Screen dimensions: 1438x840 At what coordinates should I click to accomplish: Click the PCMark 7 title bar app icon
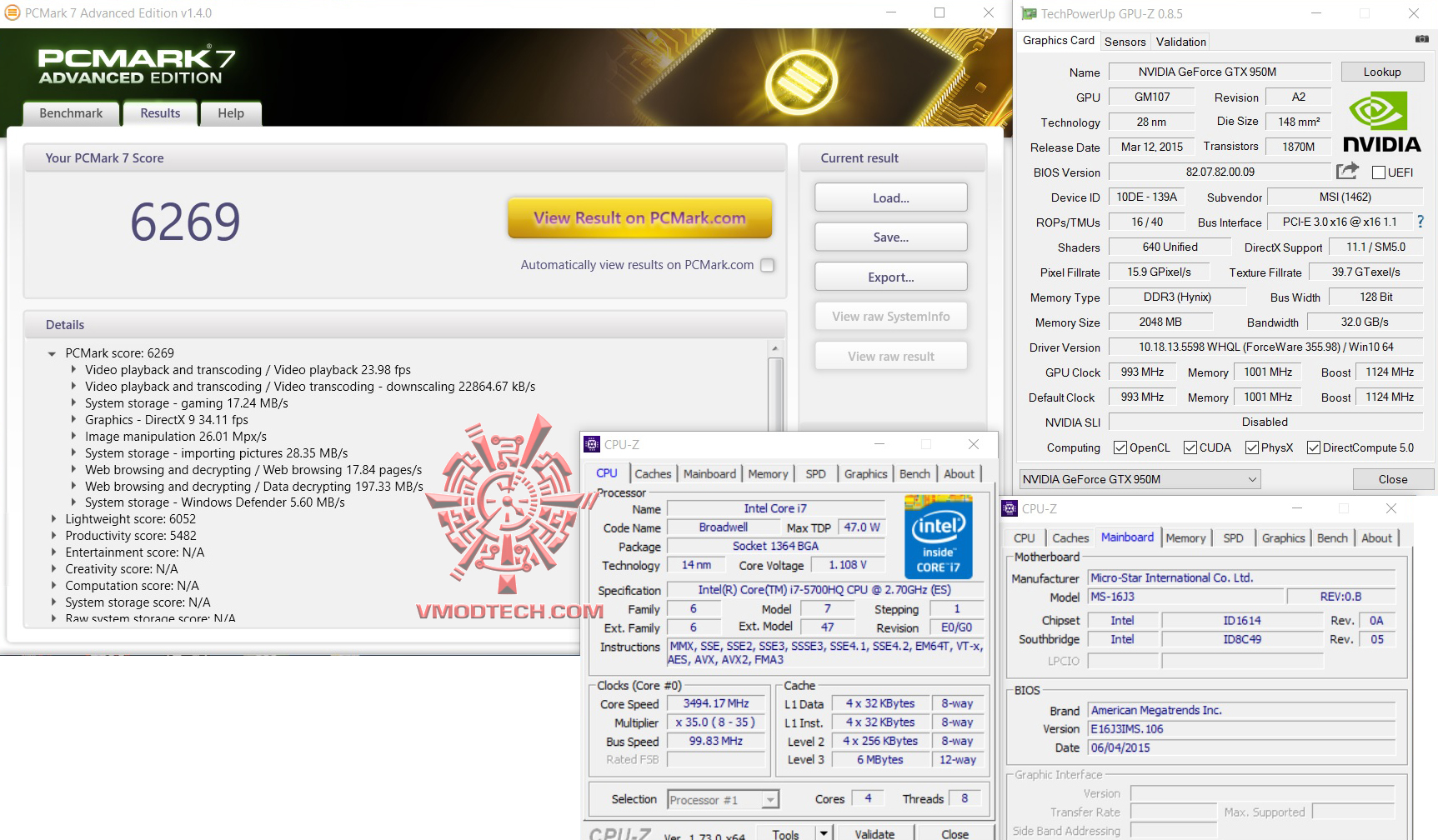[x=13, y=13]
